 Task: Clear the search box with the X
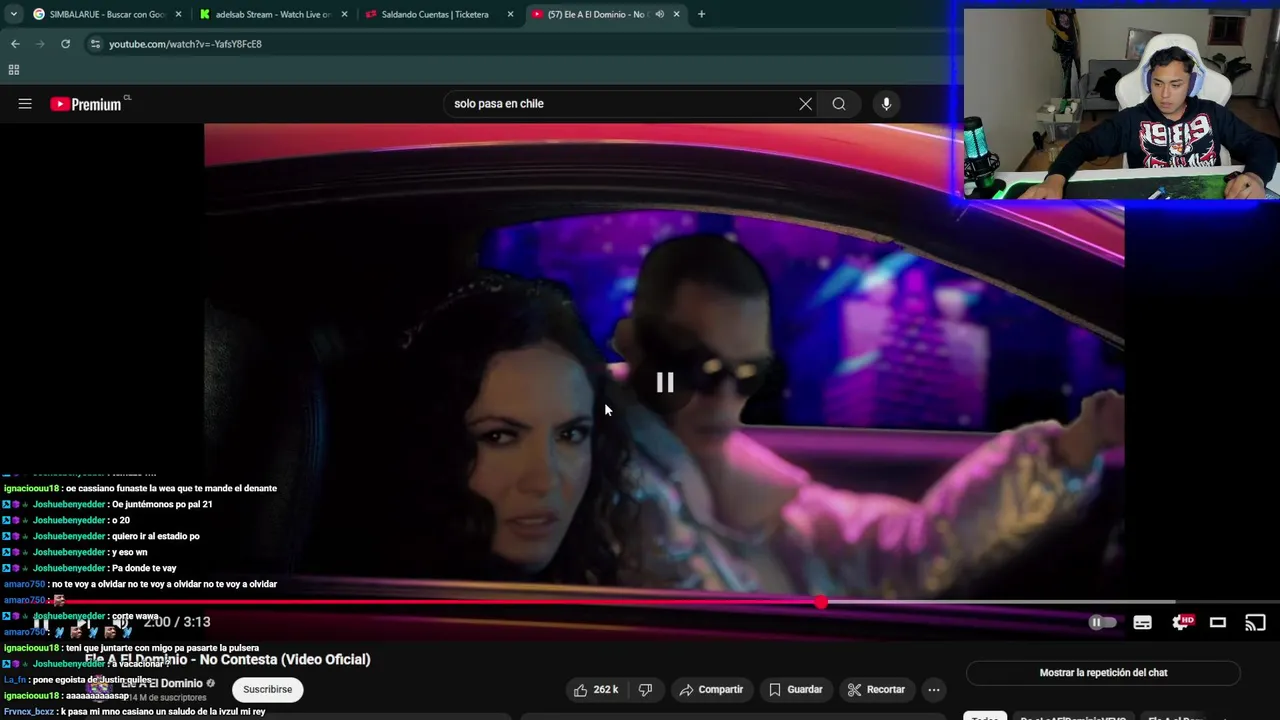click(805, 104)
